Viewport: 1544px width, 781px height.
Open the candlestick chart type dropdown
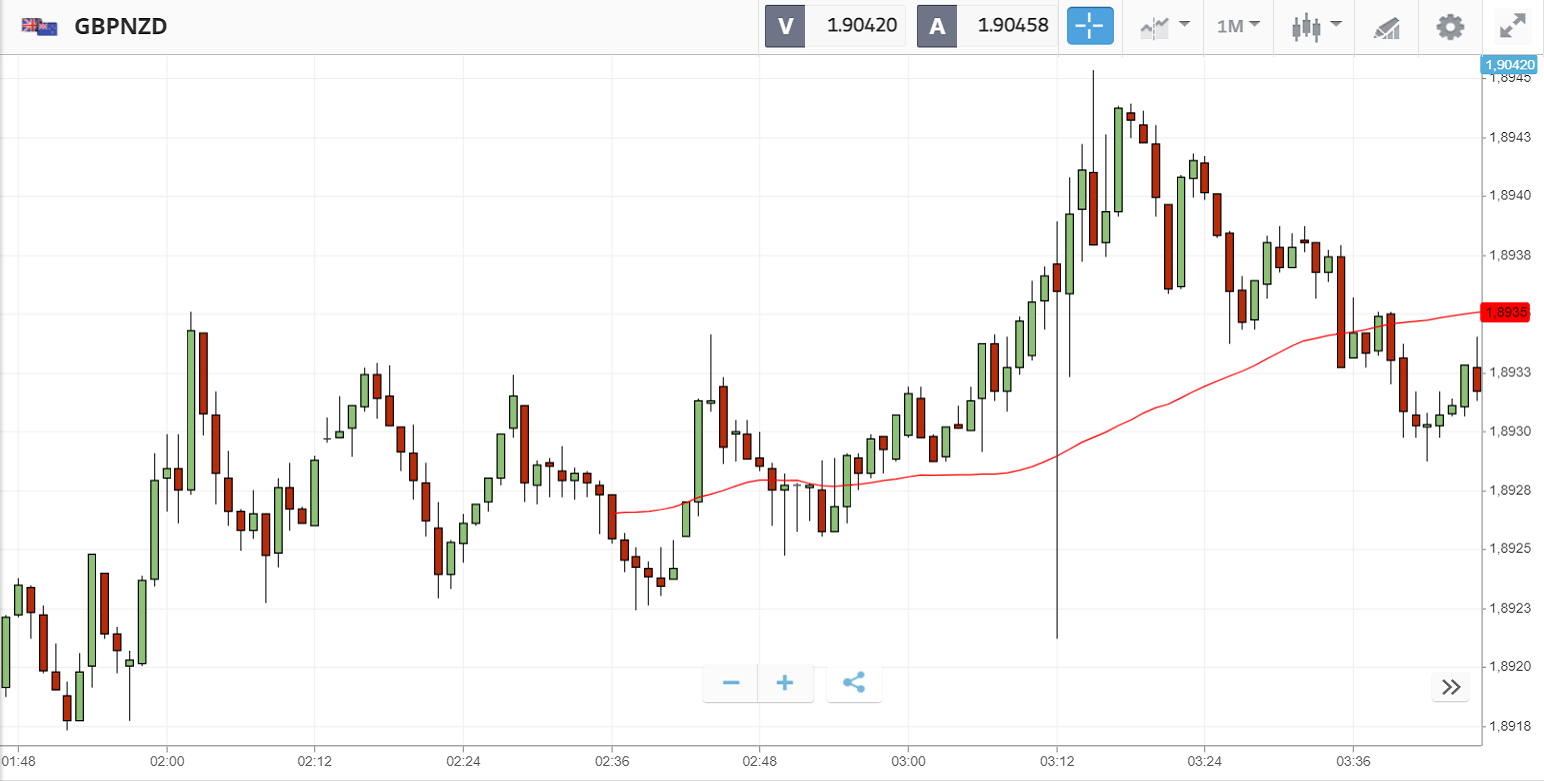1313,27
